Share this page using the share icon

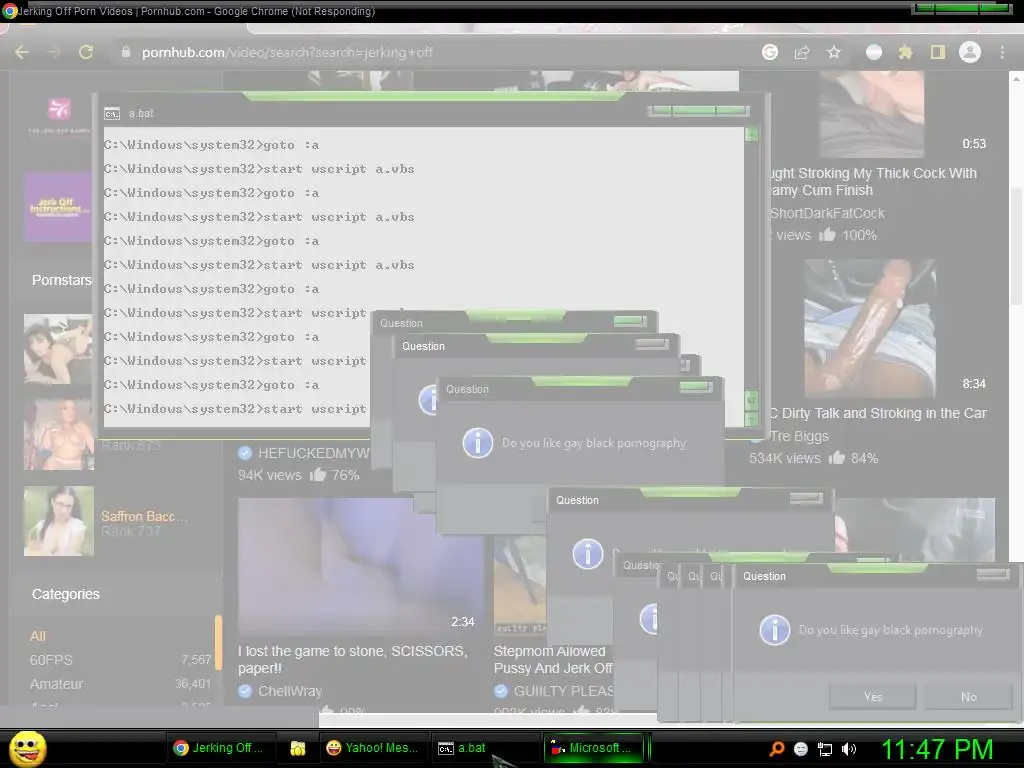[x=802, y=52]
